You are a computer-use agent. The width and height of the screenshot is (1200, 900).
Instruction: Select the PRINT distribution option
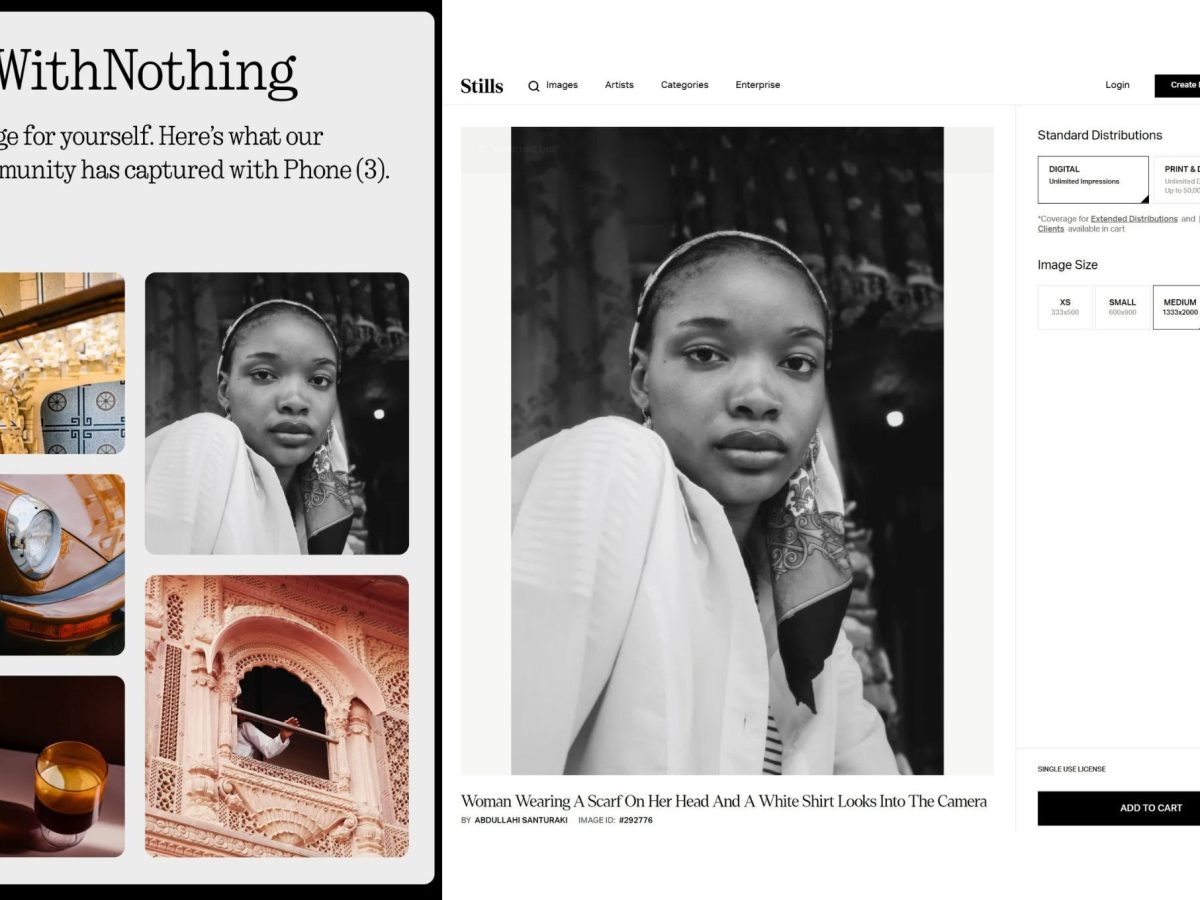click(1178, 180)
